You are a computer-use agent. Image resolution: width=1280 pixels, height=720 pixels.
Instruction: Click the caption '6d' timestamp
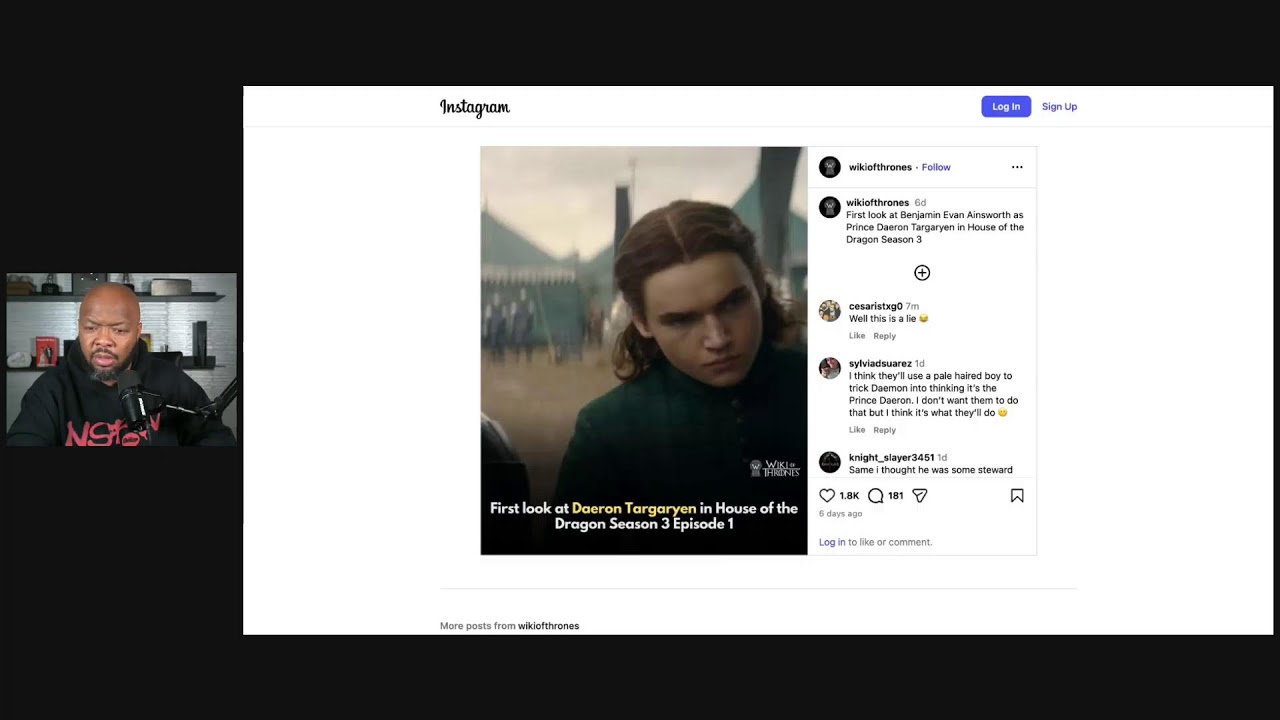point(920,203)
